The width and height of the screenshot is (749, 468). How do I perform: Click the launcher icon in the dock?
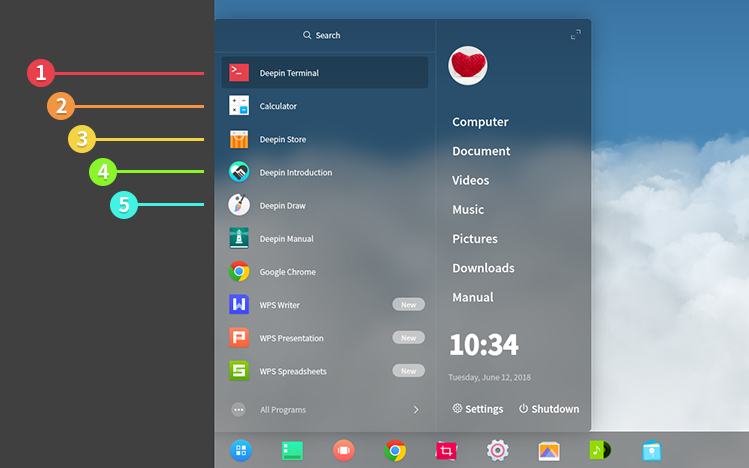[x=241, y=450]
